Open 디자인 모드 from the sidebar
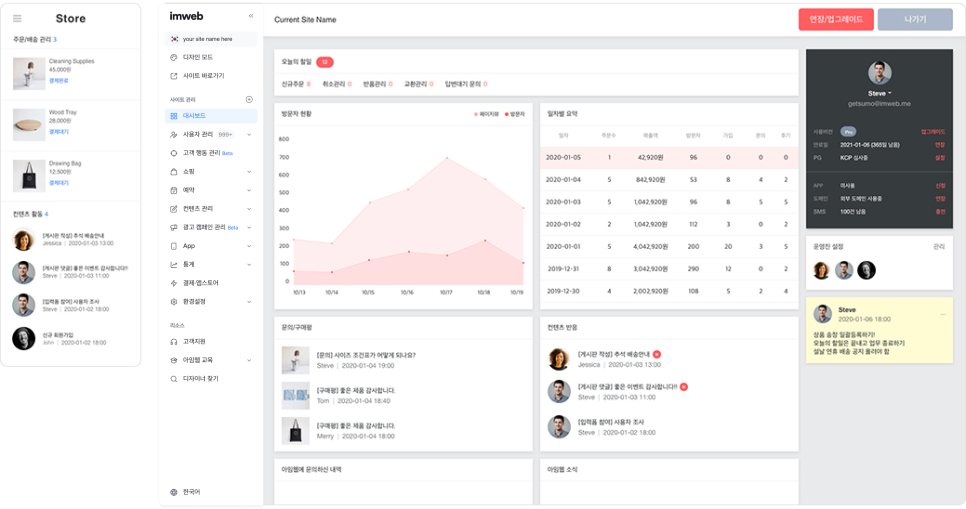966x509 pixels. (x=198, y=57)
